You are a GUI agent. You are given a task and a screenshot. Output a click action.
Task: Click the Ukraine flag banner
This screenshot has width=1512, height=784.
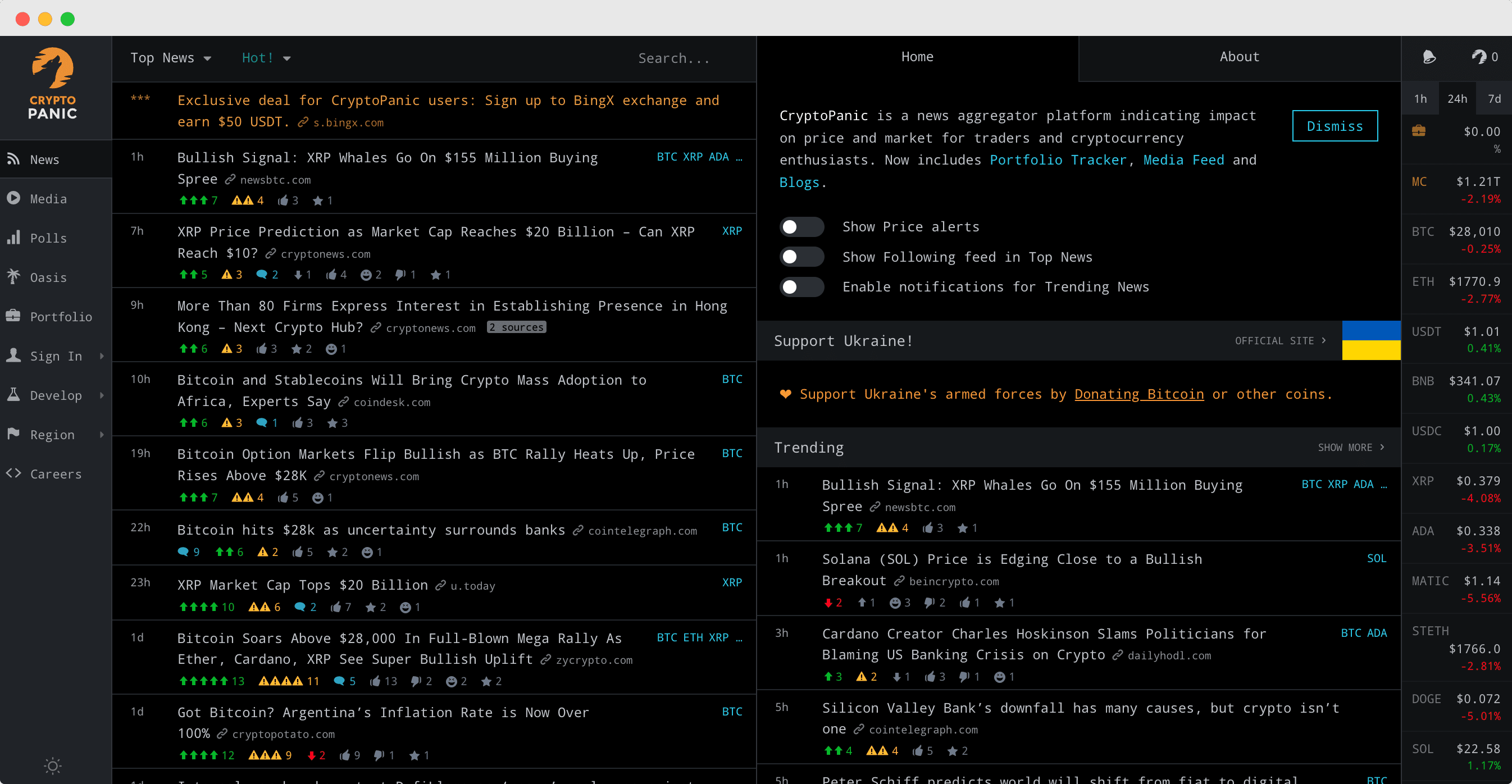point(1372,340)
